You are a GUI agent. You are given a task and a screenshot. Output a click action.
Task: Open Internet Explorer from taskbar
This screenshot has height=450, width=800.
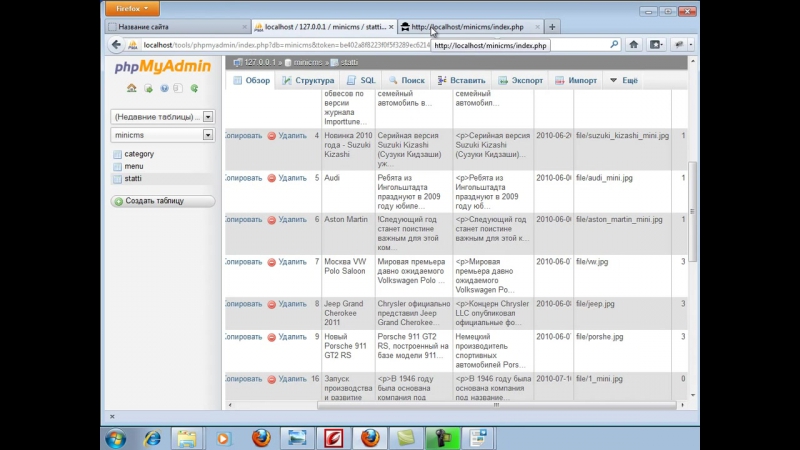(x=152, y=439)
